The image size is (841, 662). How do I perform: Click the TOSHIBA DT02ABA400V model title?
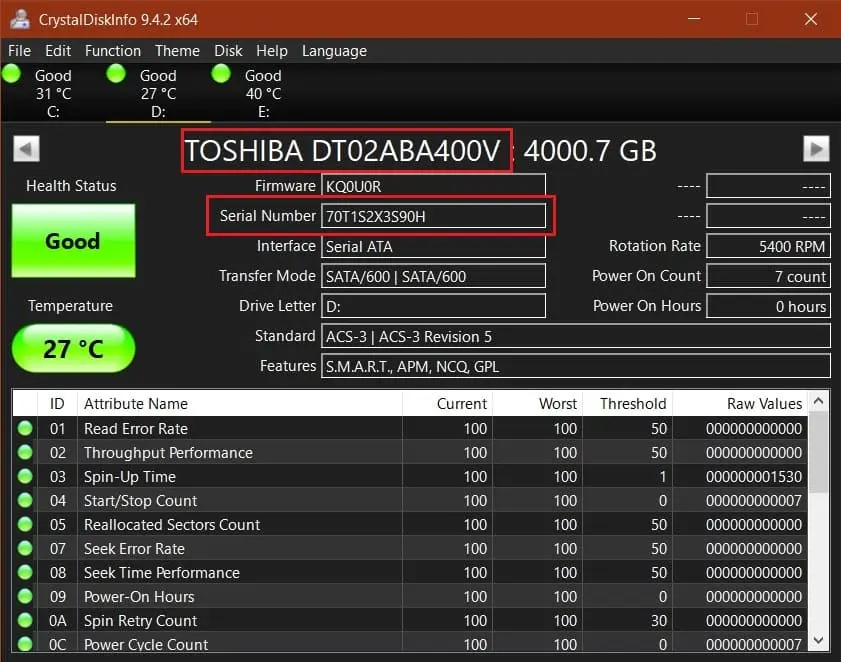[343, 151]
